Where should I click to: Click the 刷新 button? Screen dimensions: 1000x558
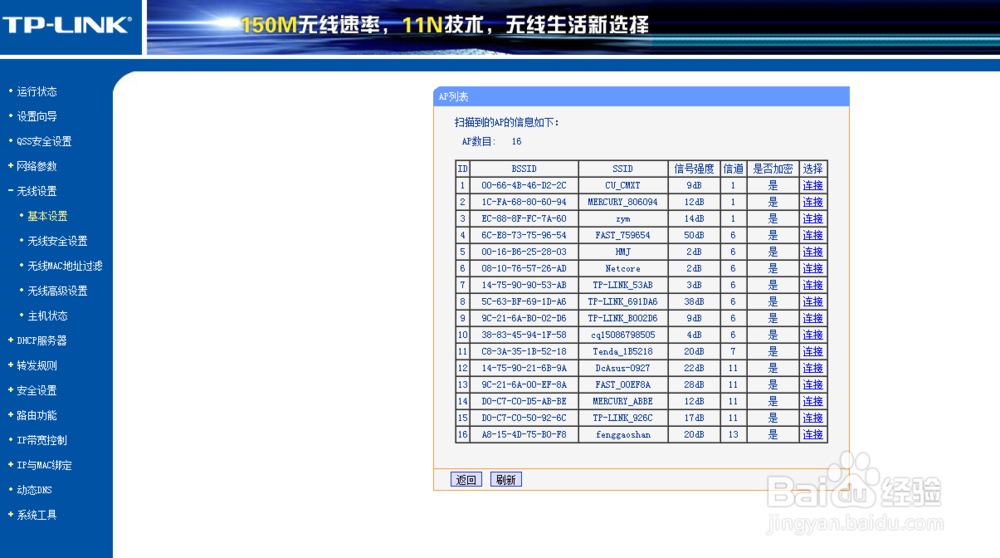(506, 480)
